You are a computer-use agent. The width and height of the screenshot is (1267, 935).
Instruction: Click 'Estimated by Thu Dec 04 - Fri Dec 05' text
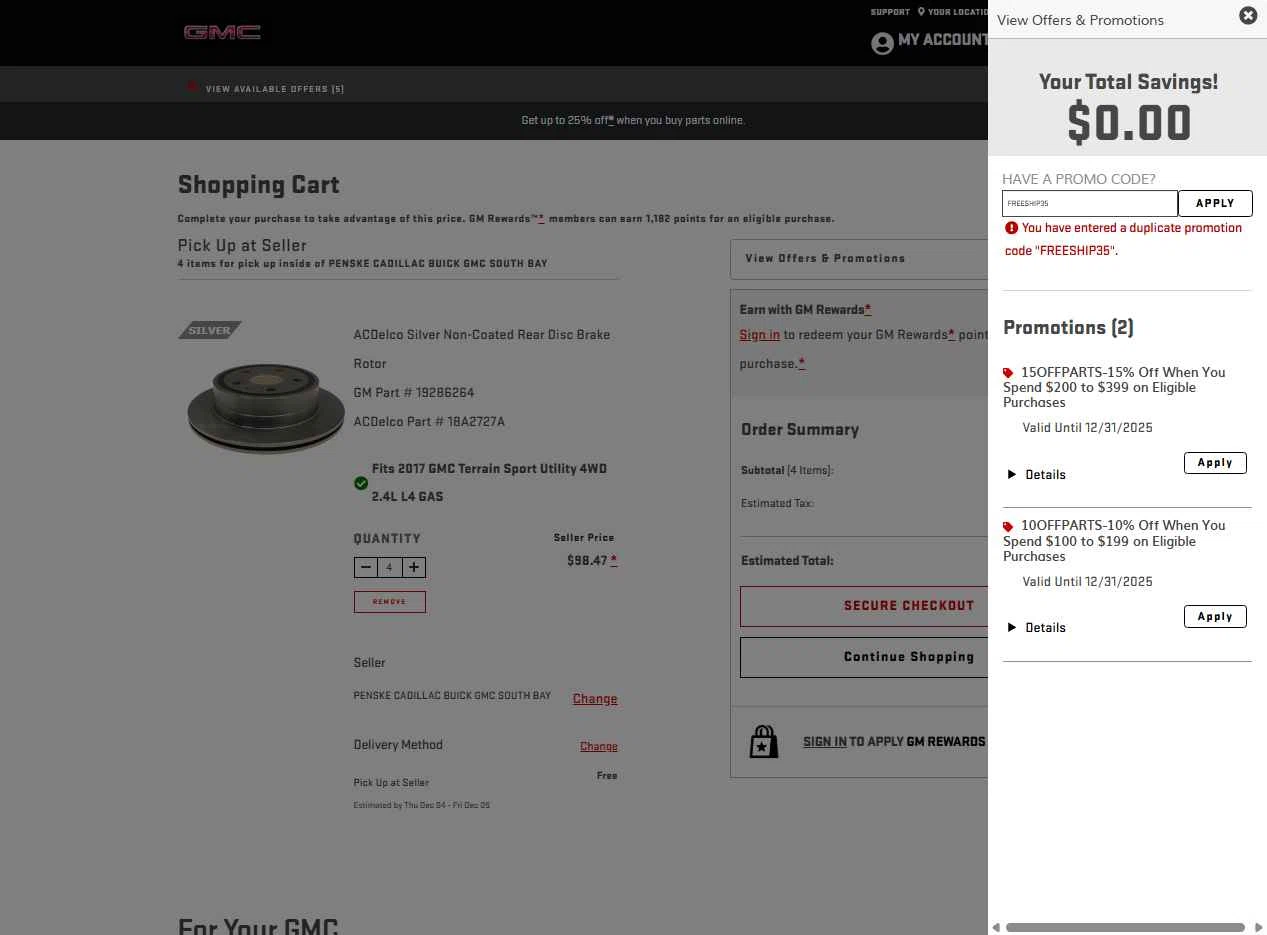click(421, 805)
